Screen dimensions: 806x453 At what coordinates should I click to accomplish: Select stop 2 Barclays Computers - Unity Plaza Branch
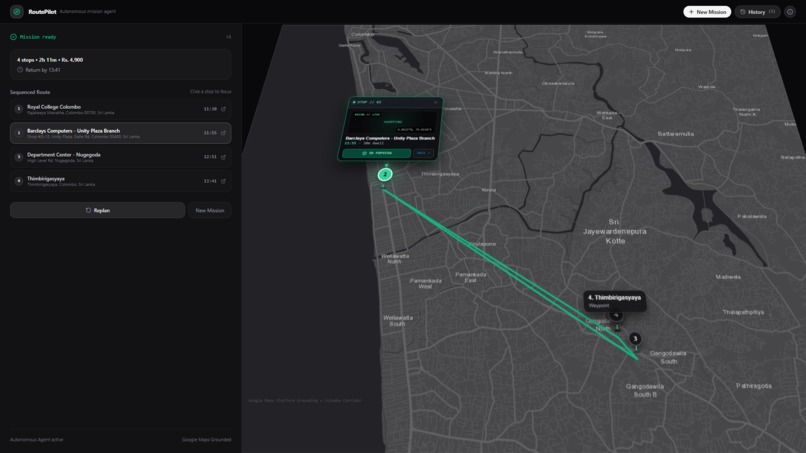pos(120,133)
